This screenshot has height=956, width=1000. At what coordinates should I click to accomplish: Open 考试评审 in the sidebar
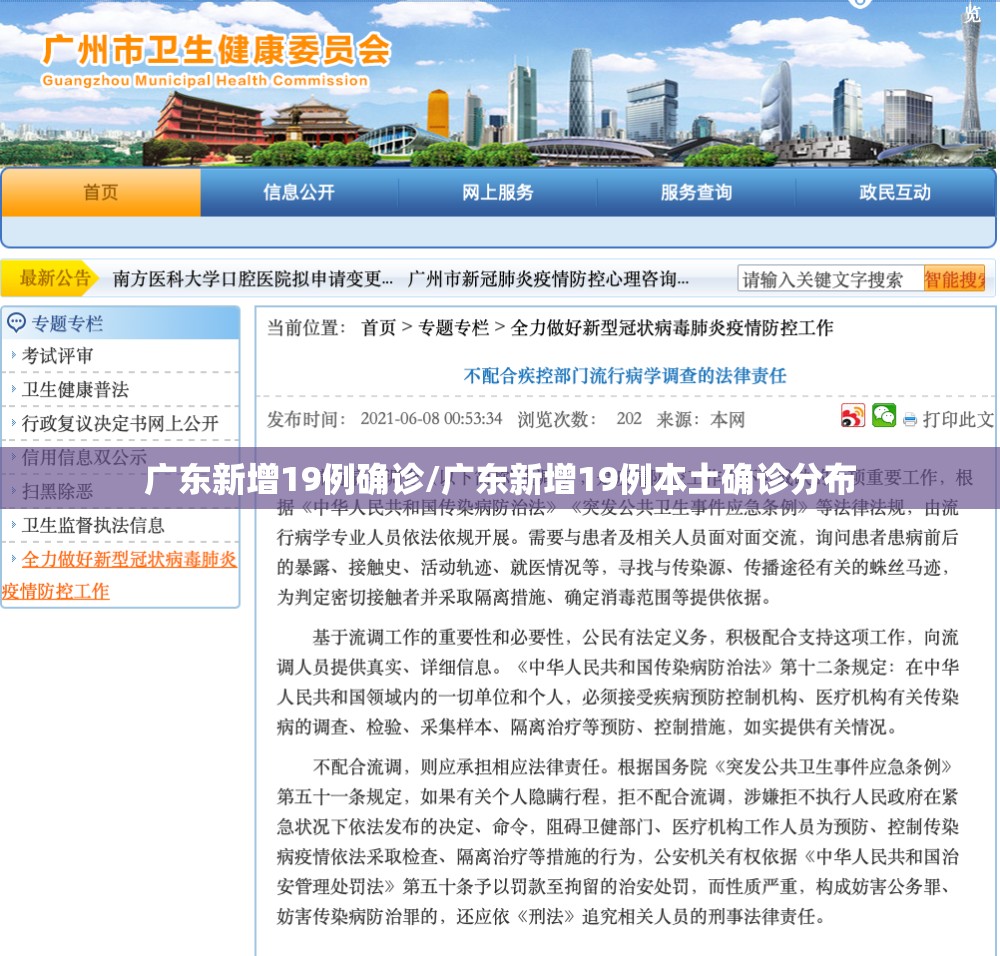tap(57, 356)
